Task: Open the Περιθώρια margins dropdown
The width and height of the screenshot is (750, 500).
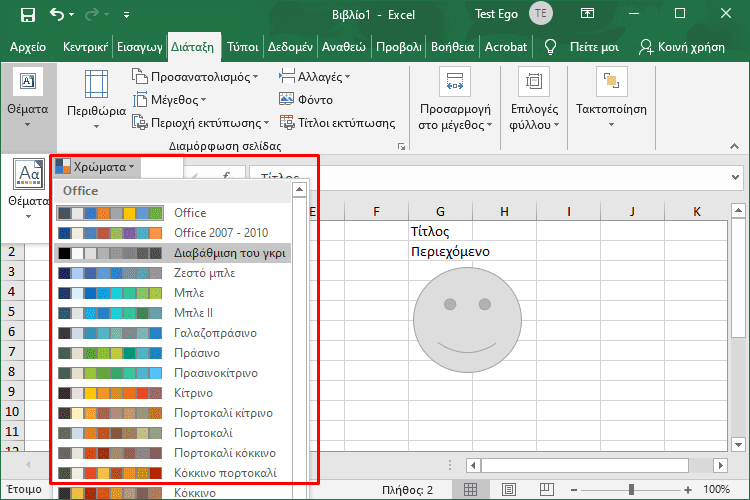Action: point(97,100)
